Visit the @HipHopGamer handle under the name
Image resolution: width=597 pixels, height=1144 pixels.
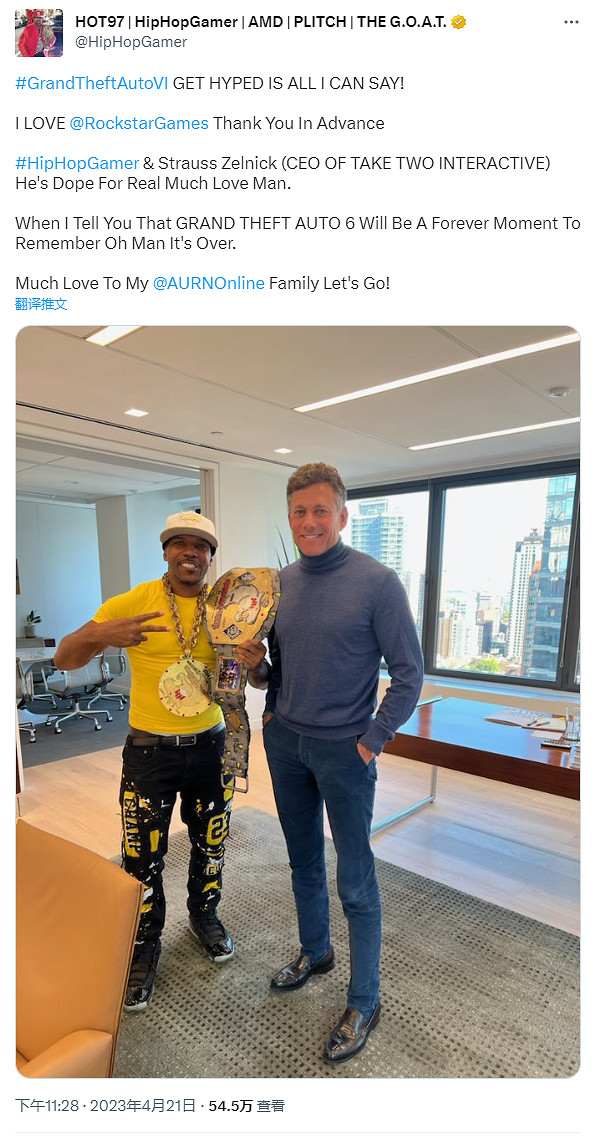click(131, 42)
